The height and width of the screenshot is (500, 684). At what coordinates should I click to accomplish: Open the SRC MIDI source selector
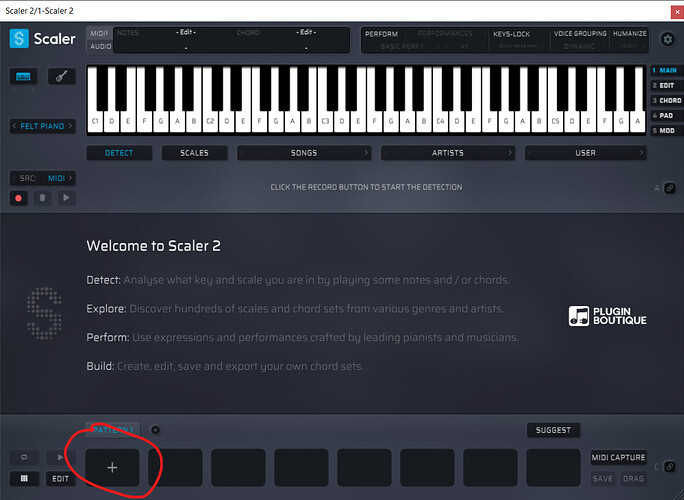tap(42, 178)
